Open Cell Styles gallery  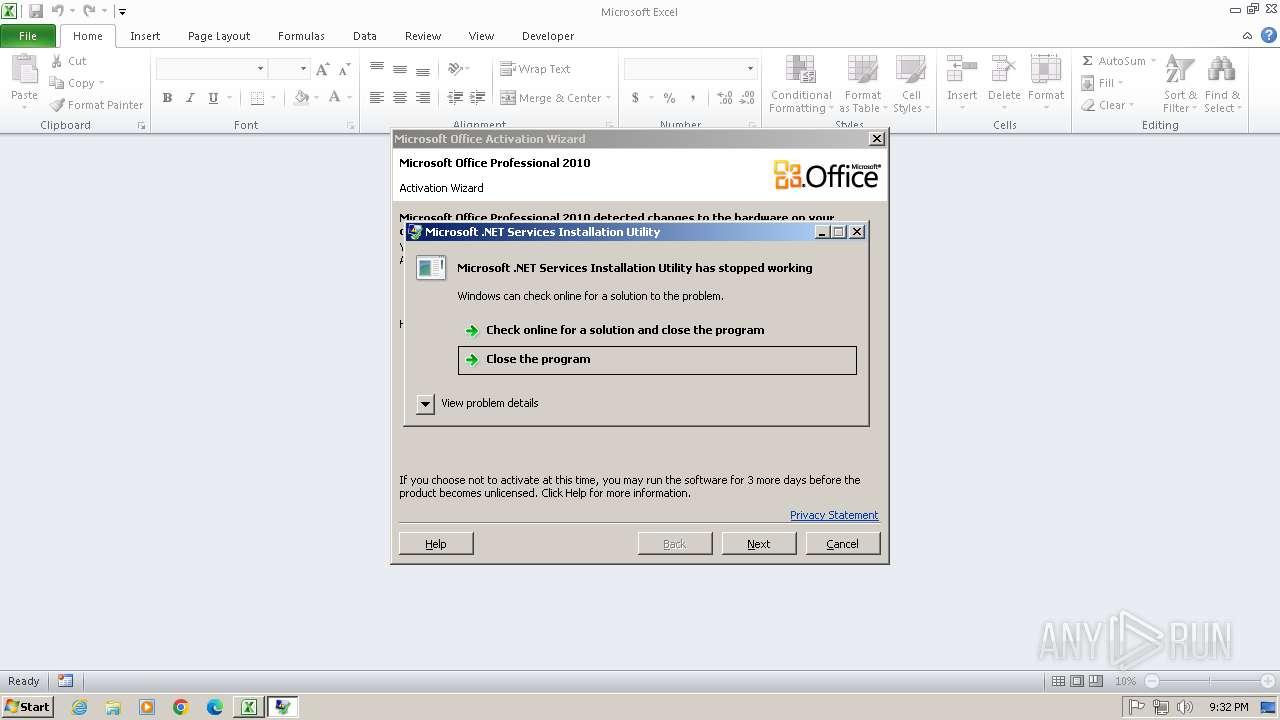pos(910,84)
